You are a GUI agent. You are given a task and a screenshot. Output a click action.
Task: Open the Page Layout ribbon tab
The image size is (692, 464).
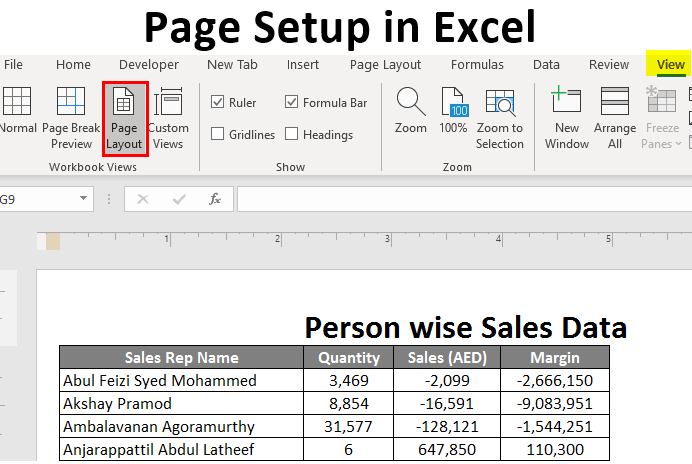385,65
